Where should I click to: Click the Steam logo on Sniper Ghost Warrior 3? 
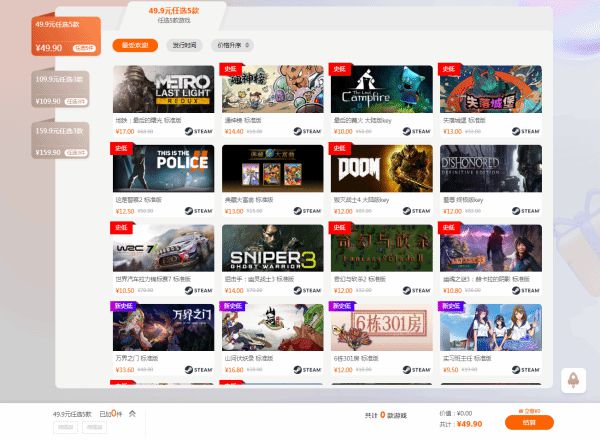point(307,290)
